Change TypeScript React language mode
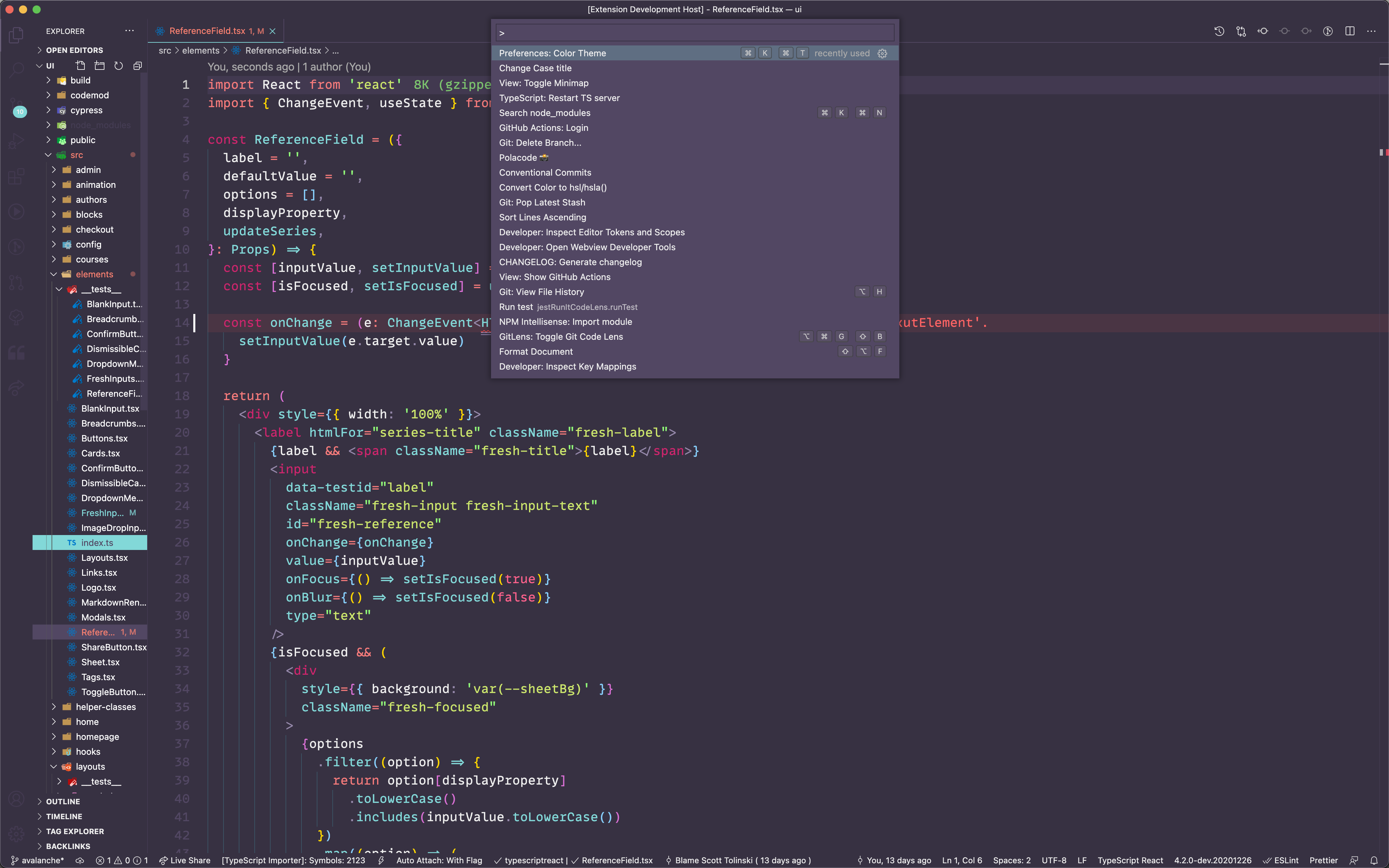This screenshot has width=1389, height=868. pyautogui.click(x=1130, y=861)
